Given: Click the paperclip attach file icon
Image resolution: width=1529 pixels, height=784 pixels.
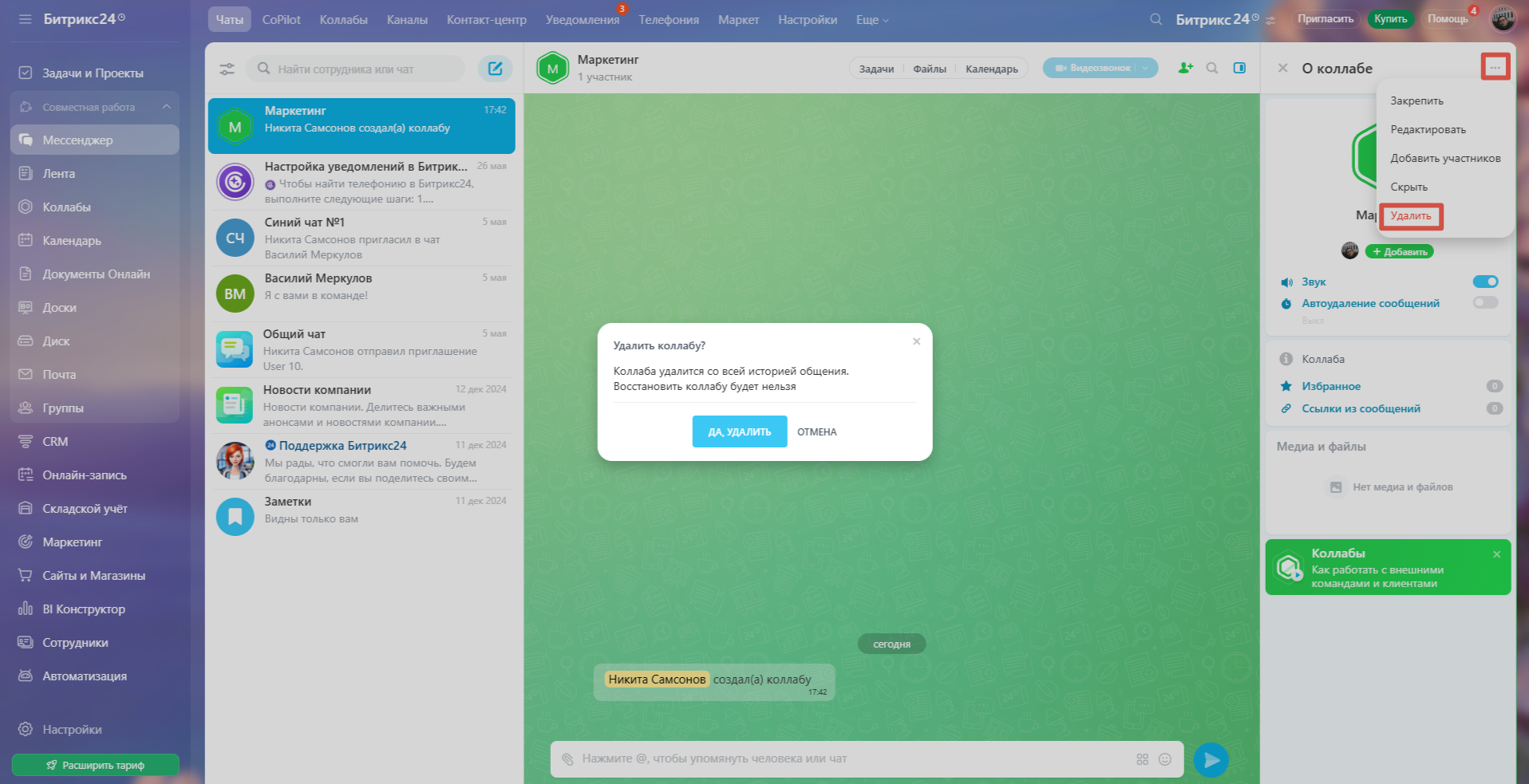Looking at the screenshot, I should (567, 759).
